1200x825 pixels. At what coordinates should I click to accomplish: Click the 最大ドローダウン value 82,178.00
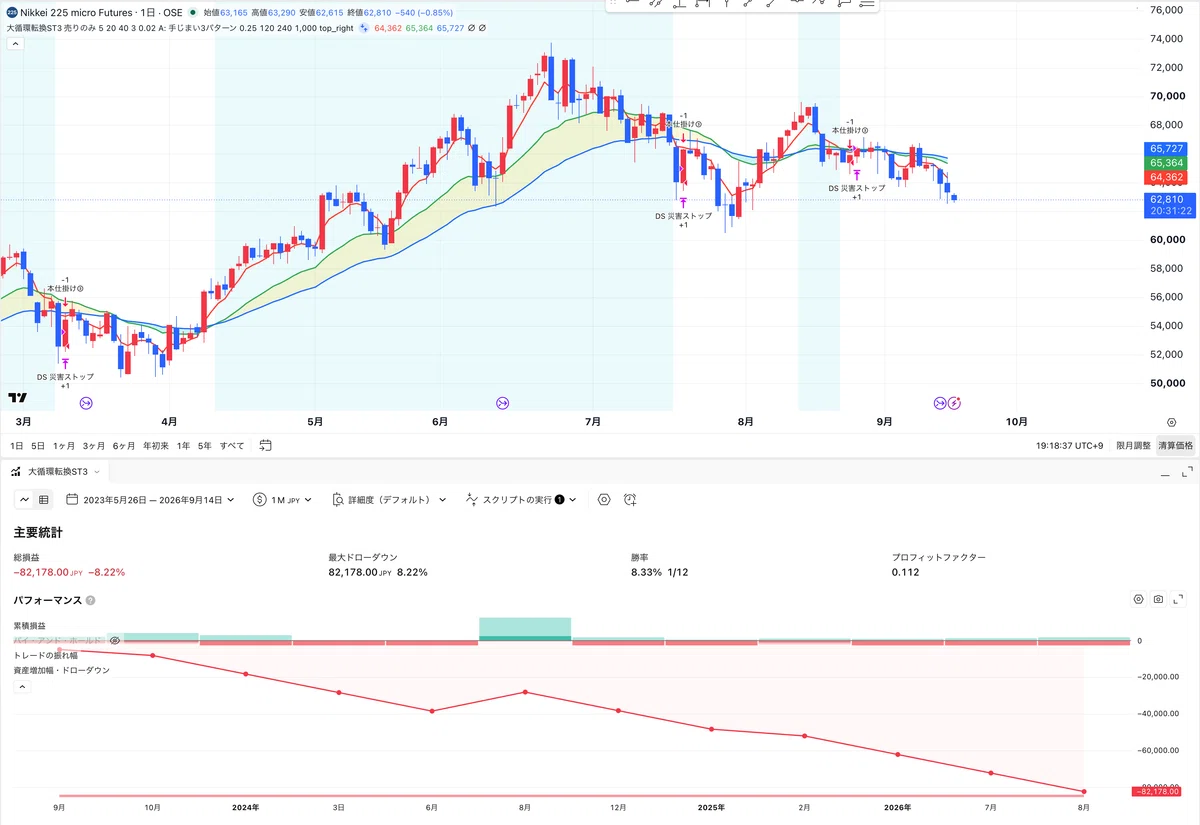point(353,572)
